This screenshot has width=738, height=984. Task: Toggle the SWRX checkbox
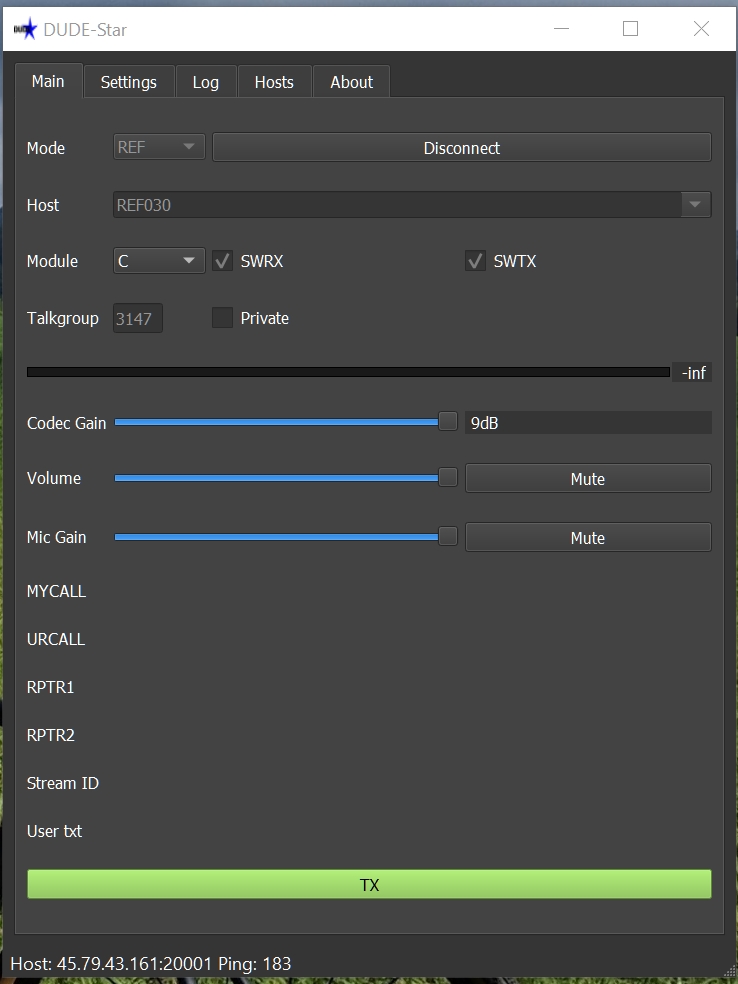pos(222,260)
